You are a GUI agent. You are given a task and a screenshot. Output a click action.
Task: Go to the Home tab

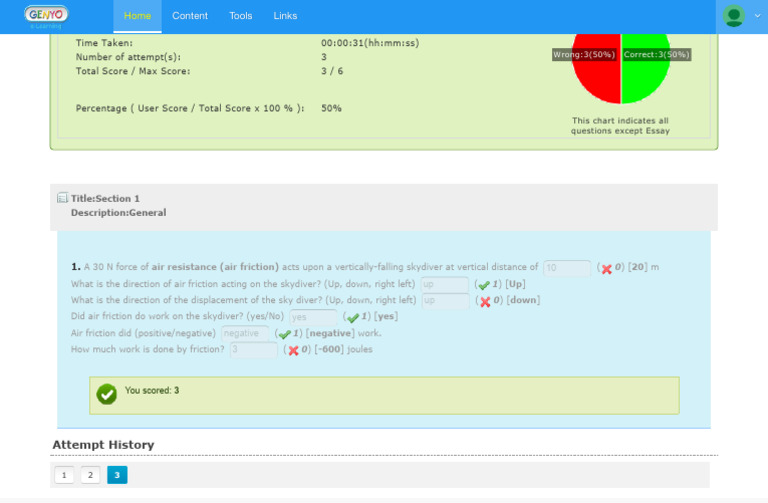pos(137,16)
